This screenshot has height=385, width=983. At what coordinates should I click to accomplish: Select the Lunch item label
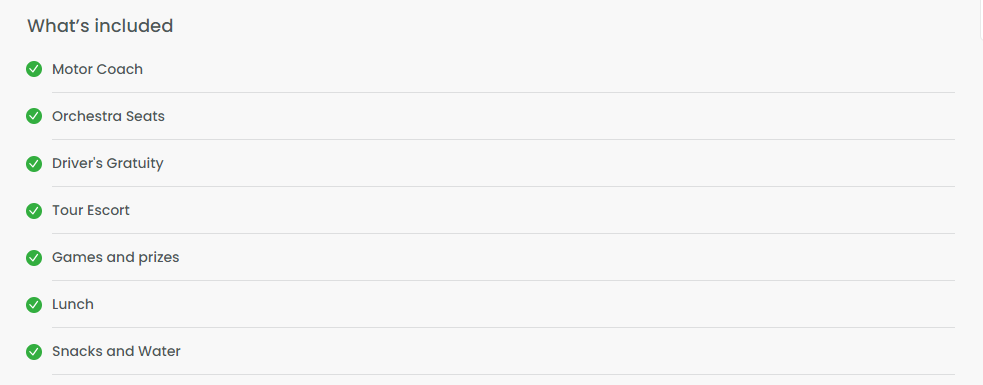[73, 304]
